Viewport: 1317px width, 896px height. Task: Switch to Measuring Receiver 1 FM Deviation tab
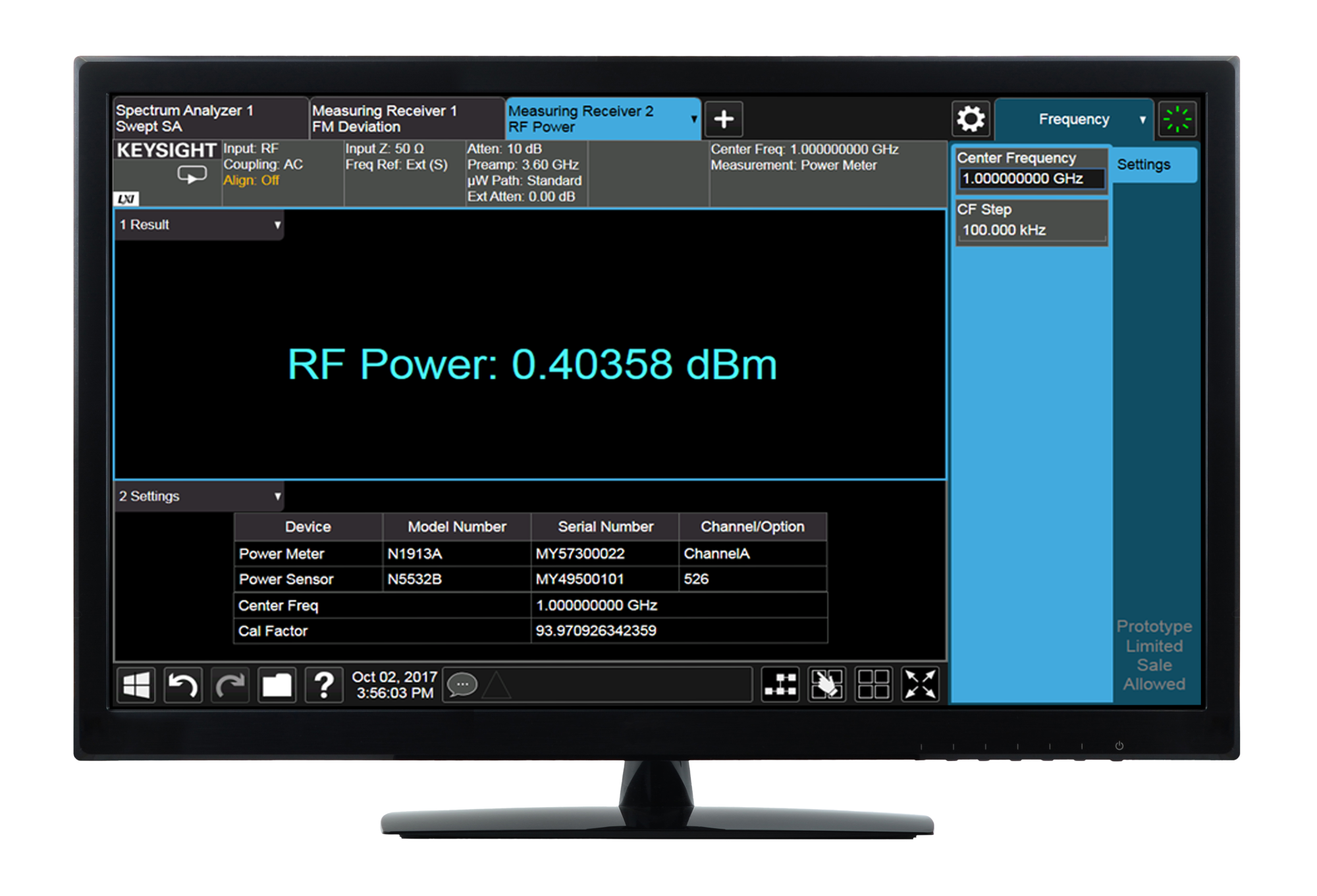(406, 119)
